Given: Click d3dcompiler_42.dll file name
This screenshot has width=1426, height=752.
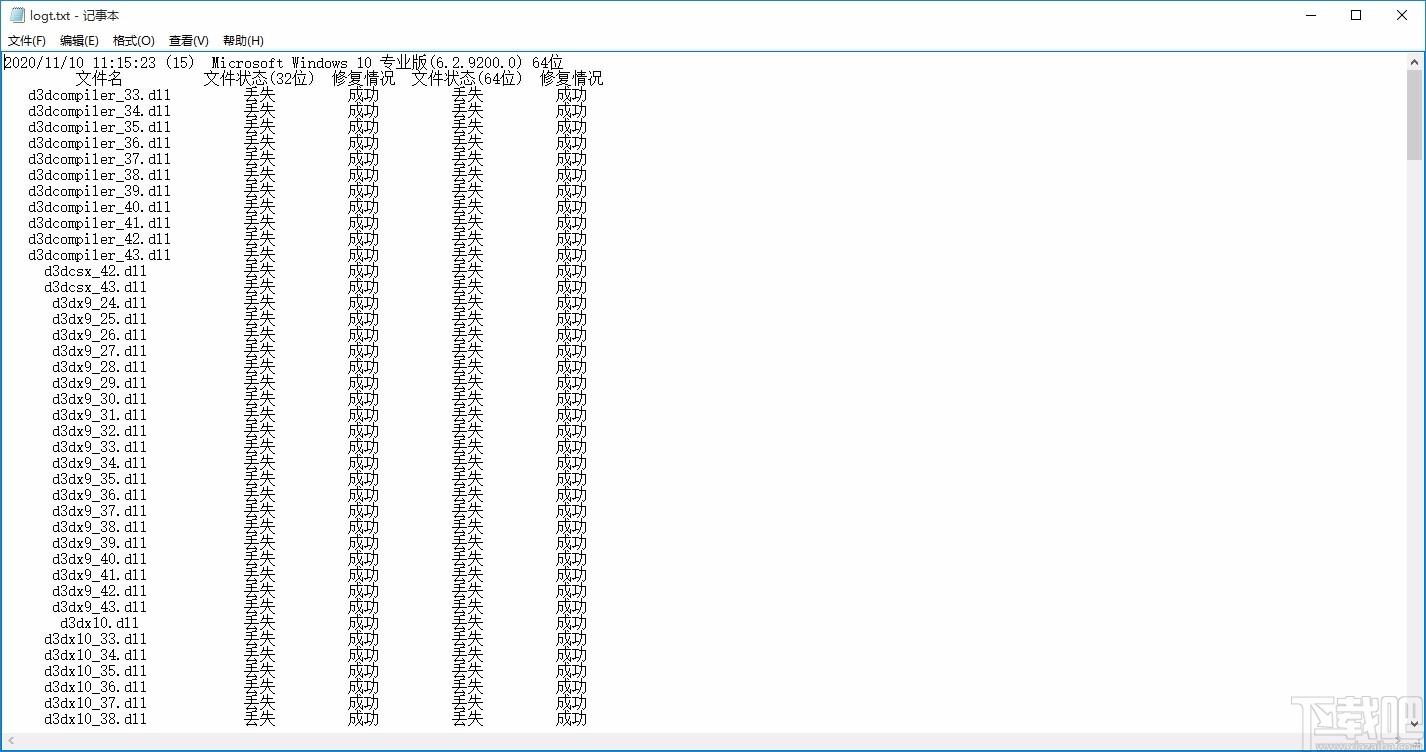Looking at the screenshot, I should point(99,239).
